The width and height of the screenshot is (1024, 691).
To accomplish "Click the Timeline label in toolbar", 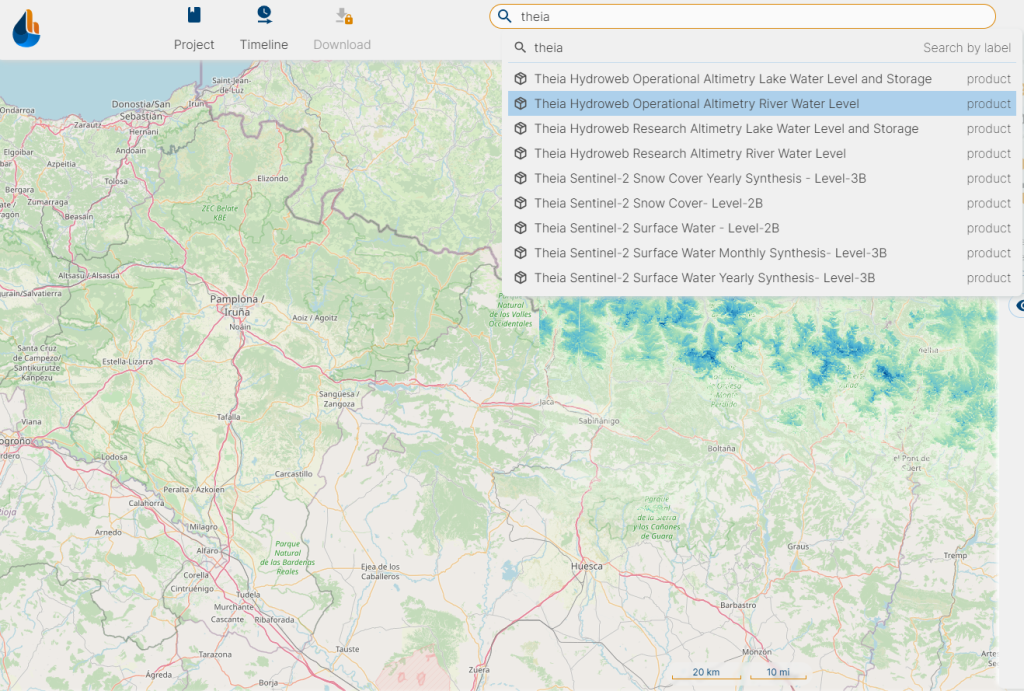I will (264, 44).
